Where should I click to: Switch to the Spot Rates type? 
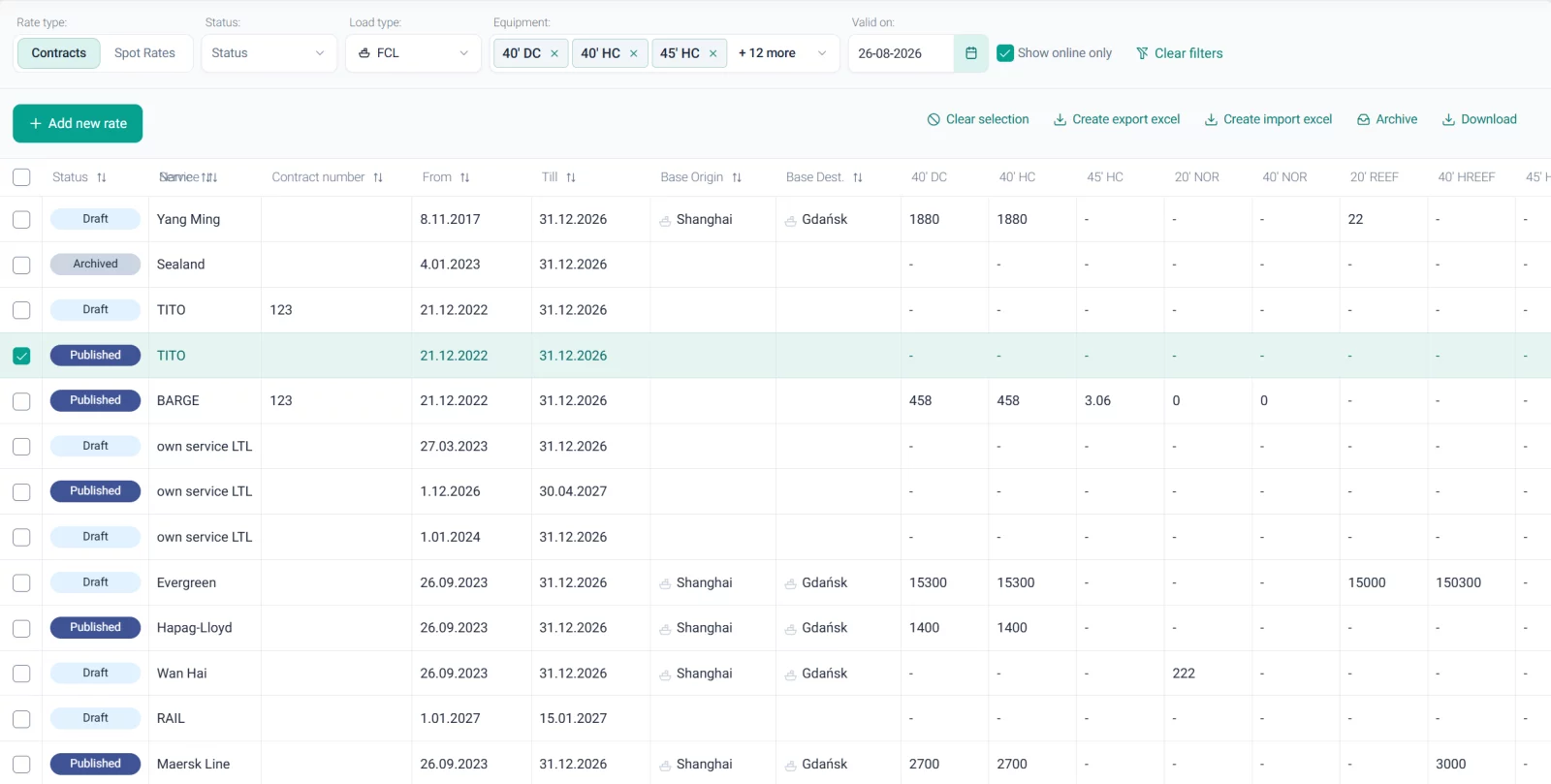144,53
